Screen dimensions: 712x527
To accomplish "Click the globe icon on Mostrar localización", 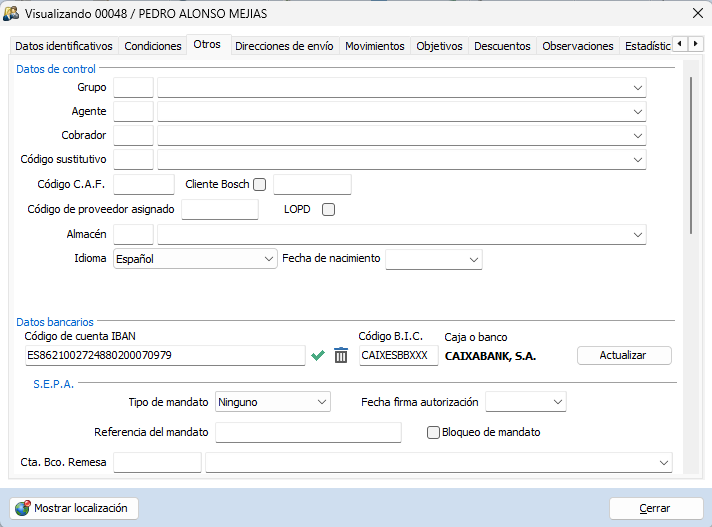I will click(x=22, y=508).
